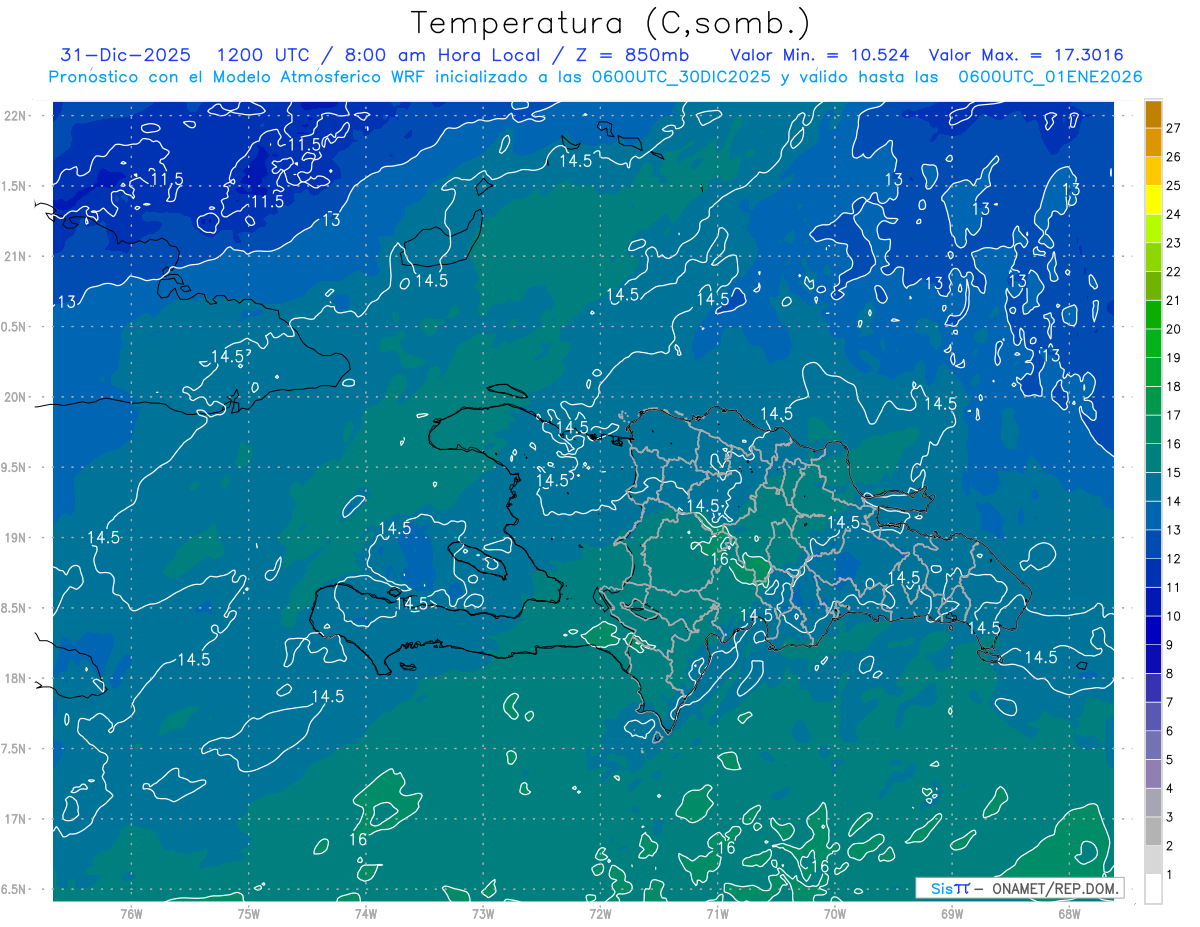Click the '69W' longitude axis label
The image size is (1200, 927).
951,913
